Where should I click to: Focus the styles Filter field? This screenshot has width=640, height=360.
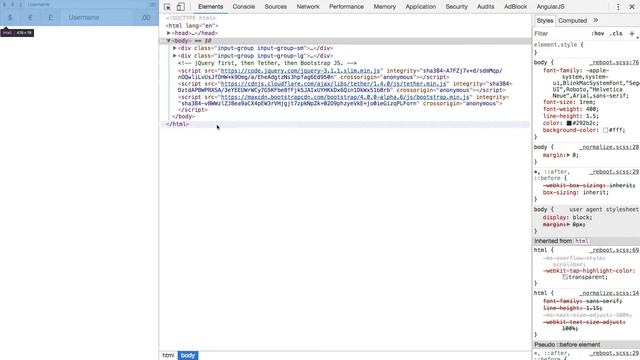pos(561,33)
